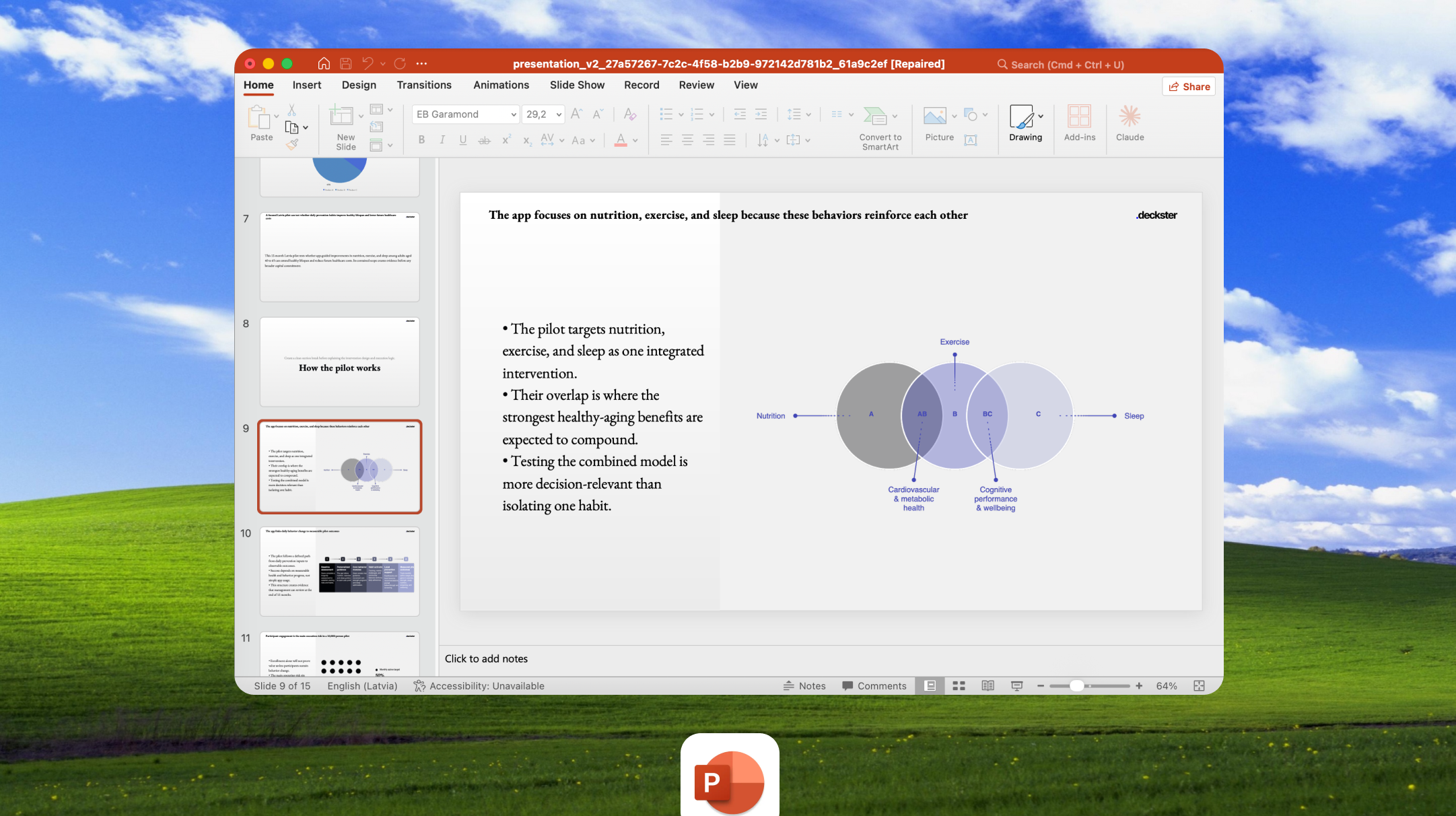Toggle bold formatting
This screenshot has width=1456, height=816.
[421, 140]
